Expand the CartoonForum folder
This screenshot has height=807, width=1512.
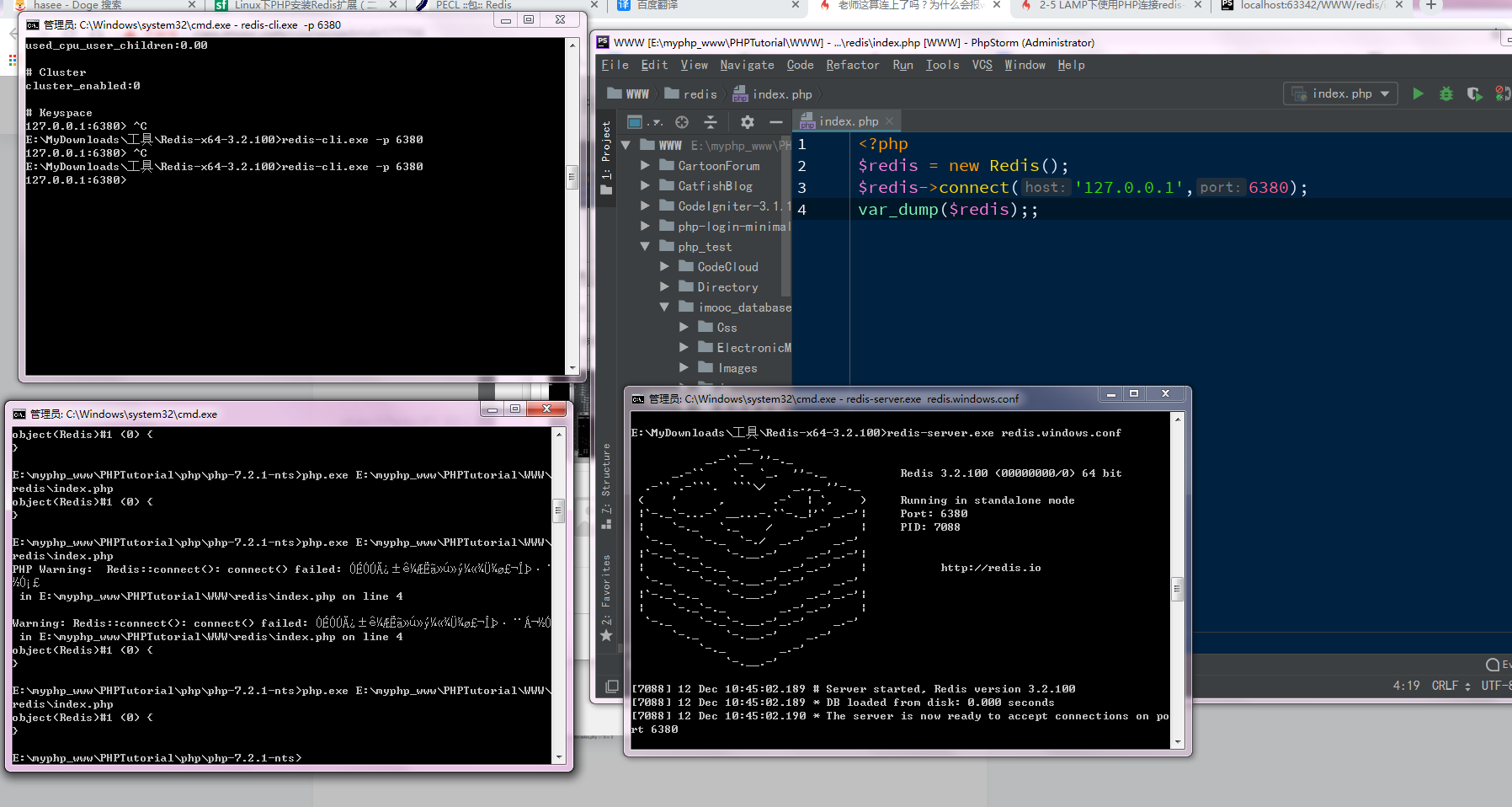pos(645,165)
